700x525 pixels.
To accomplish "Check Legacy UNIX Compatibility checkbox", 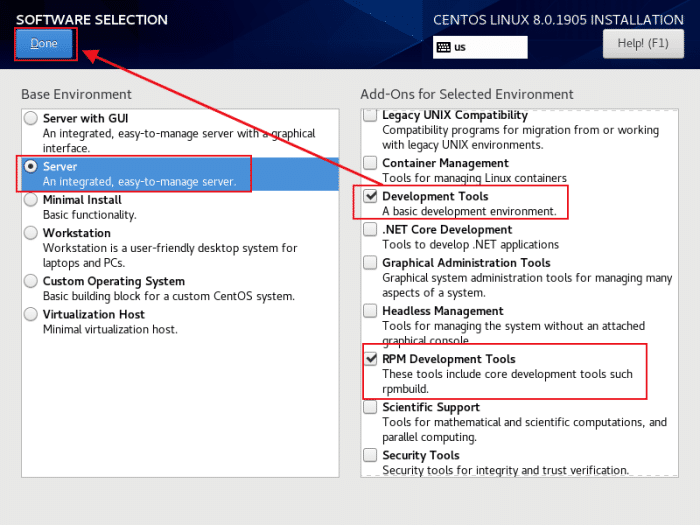I will [x=370, y=115].
